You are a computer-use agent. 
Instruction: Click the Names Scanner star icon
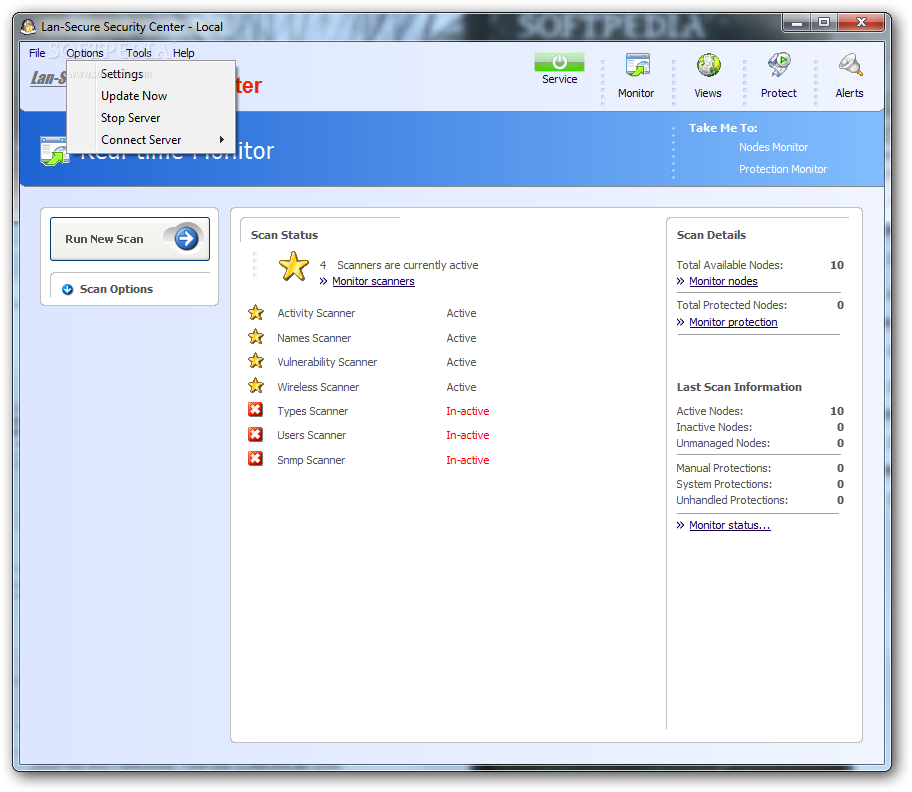pyautogui.click(x=255, y=337)
